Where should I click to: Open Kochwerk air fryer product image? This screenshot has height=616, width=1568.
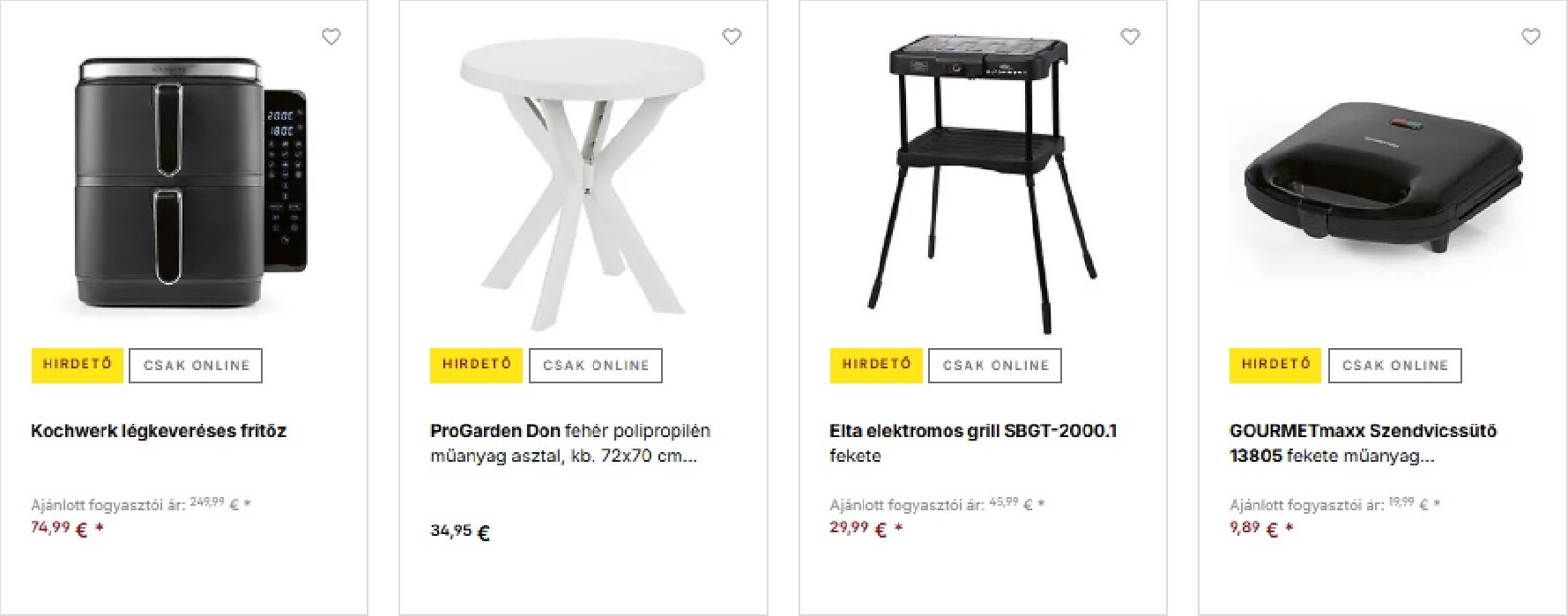pyautogui.click(x=191, y=182)
